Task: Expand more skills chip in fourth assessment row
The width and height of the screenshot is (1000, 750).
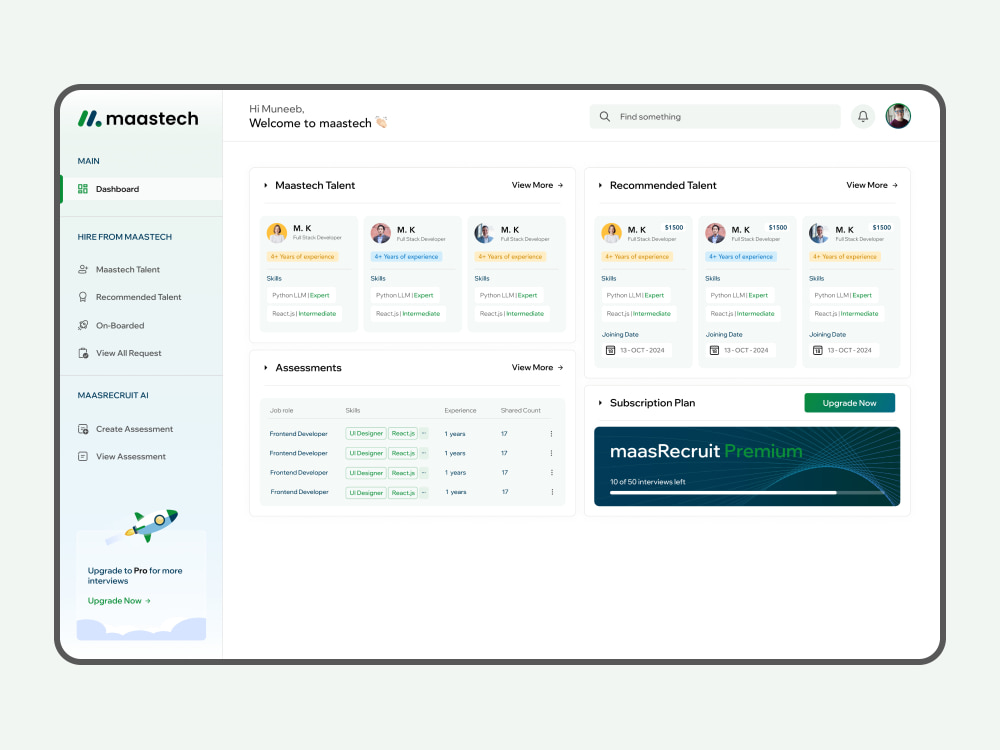Action: coord(423,492)
